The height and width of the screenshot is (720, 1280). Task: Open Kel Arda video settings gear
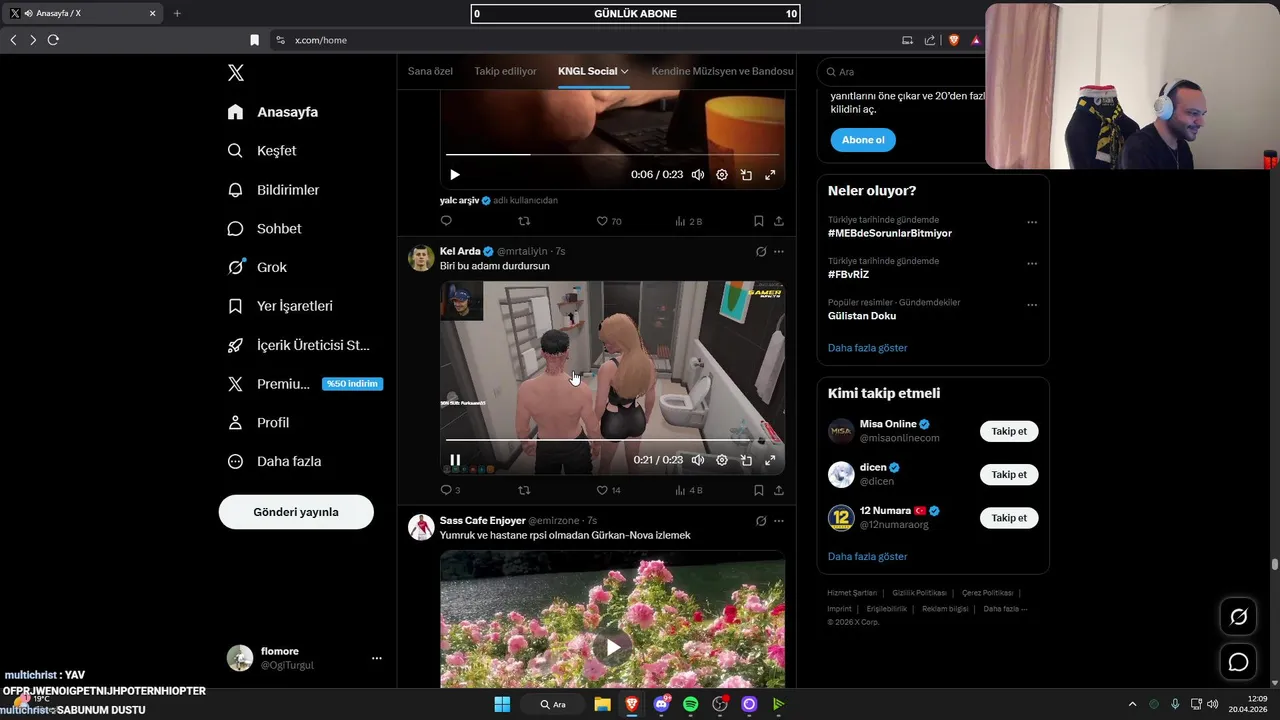722,460
